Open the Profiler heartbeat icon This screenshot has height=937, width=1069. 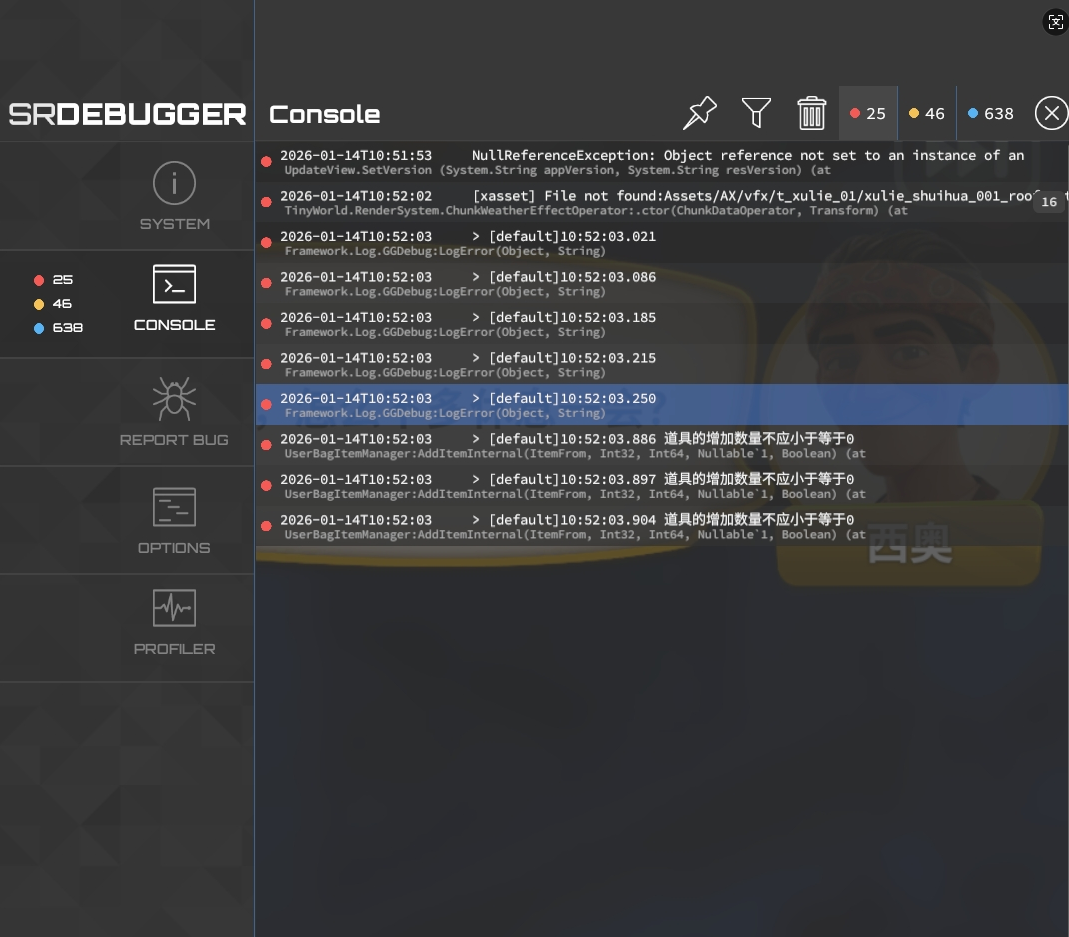pyautogui.click(x=174, y=608)
